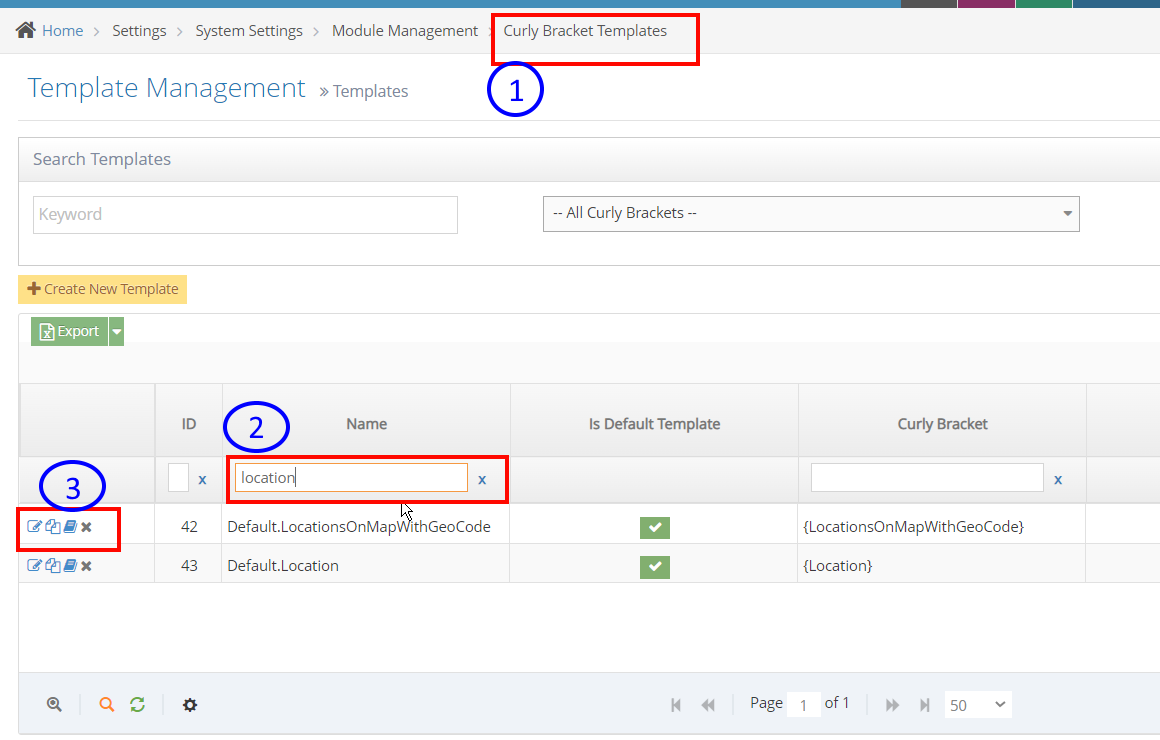The height and width of the screenshot is (740, 1160).
Task: Open the rows-per-page dropdown showing 50
Action: [977, 705]
